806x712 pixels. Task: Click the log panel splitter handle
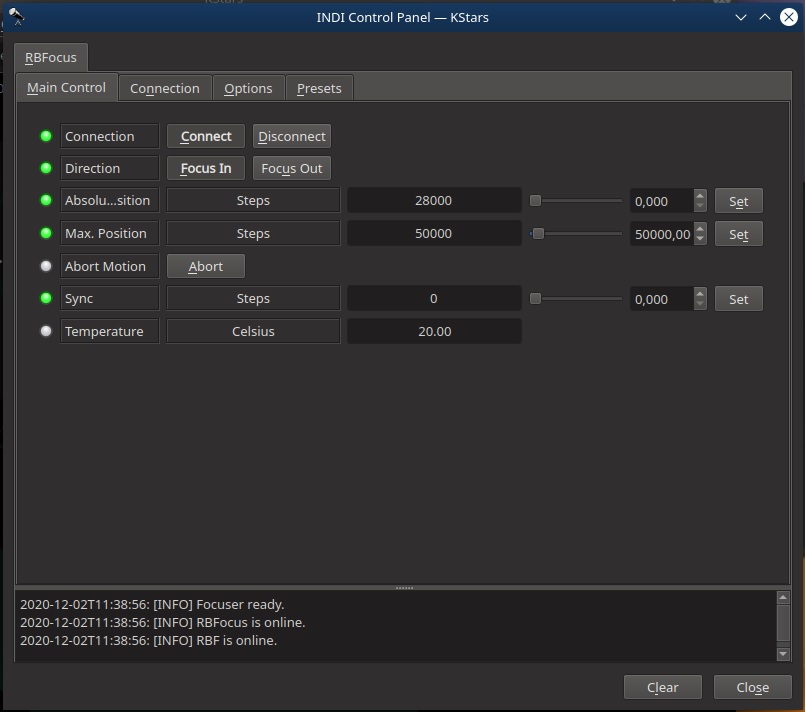pos(404,588)
